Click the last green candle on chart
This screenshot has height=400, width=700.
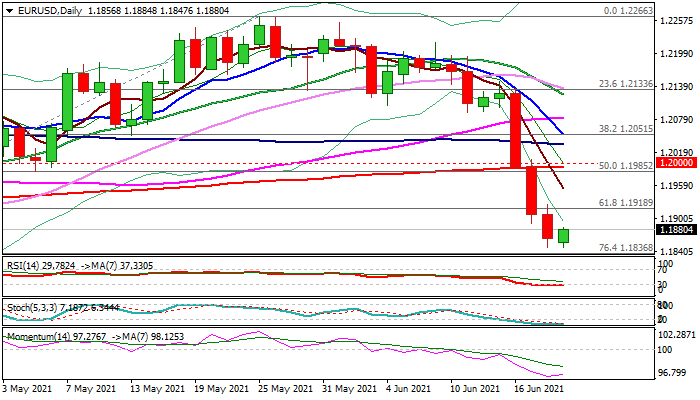pyautogui.click(x=564, y=236)
